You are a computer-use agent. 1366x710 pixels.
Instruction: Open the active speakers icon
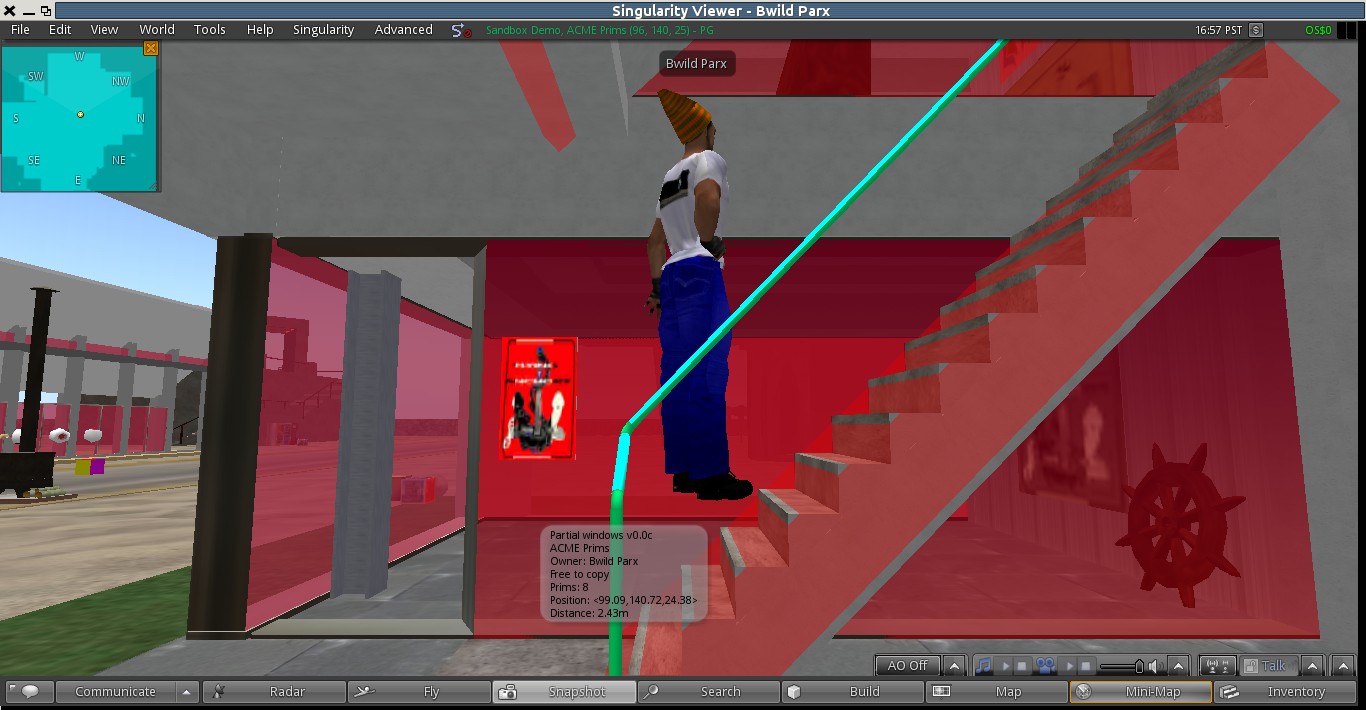(x=1217, y=666)
